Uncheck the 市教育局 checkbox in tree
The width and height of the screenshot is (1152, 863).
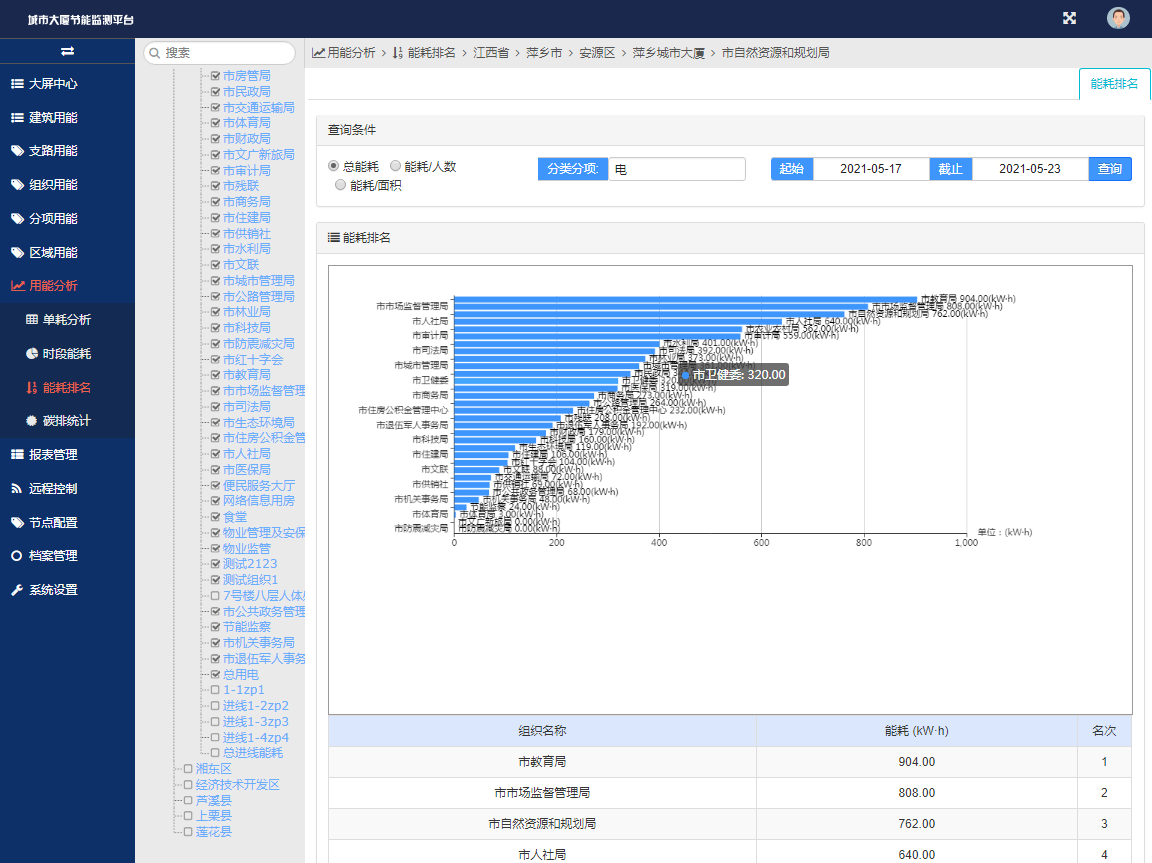215,375
